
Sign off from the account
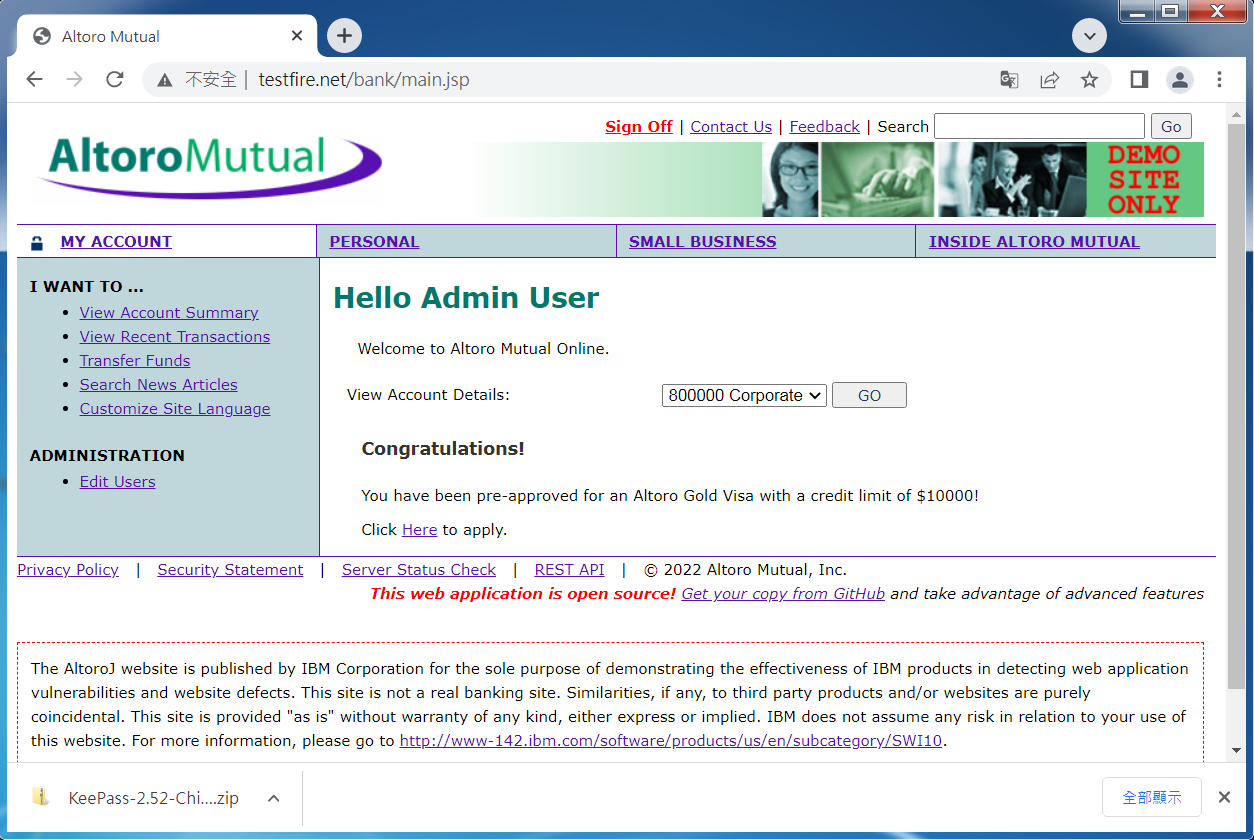tap(639, 126)
